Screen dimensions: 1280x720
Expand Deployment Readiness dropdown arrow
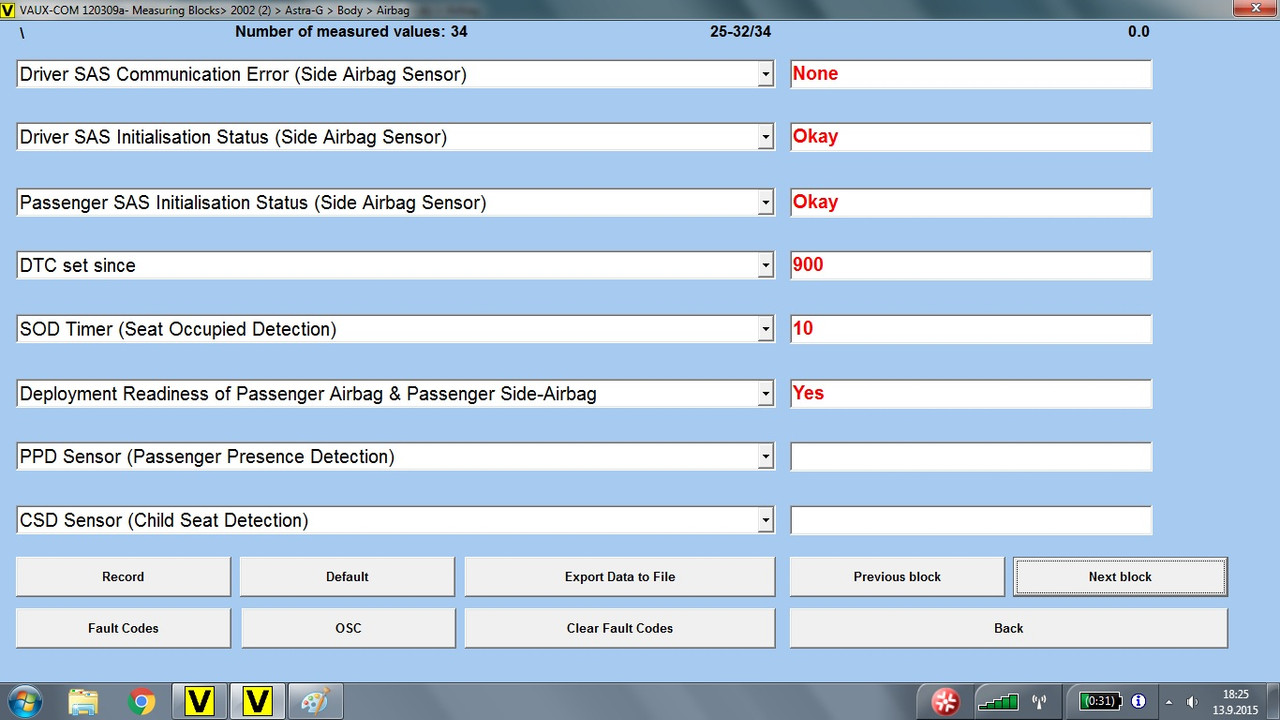click(765, 394)
